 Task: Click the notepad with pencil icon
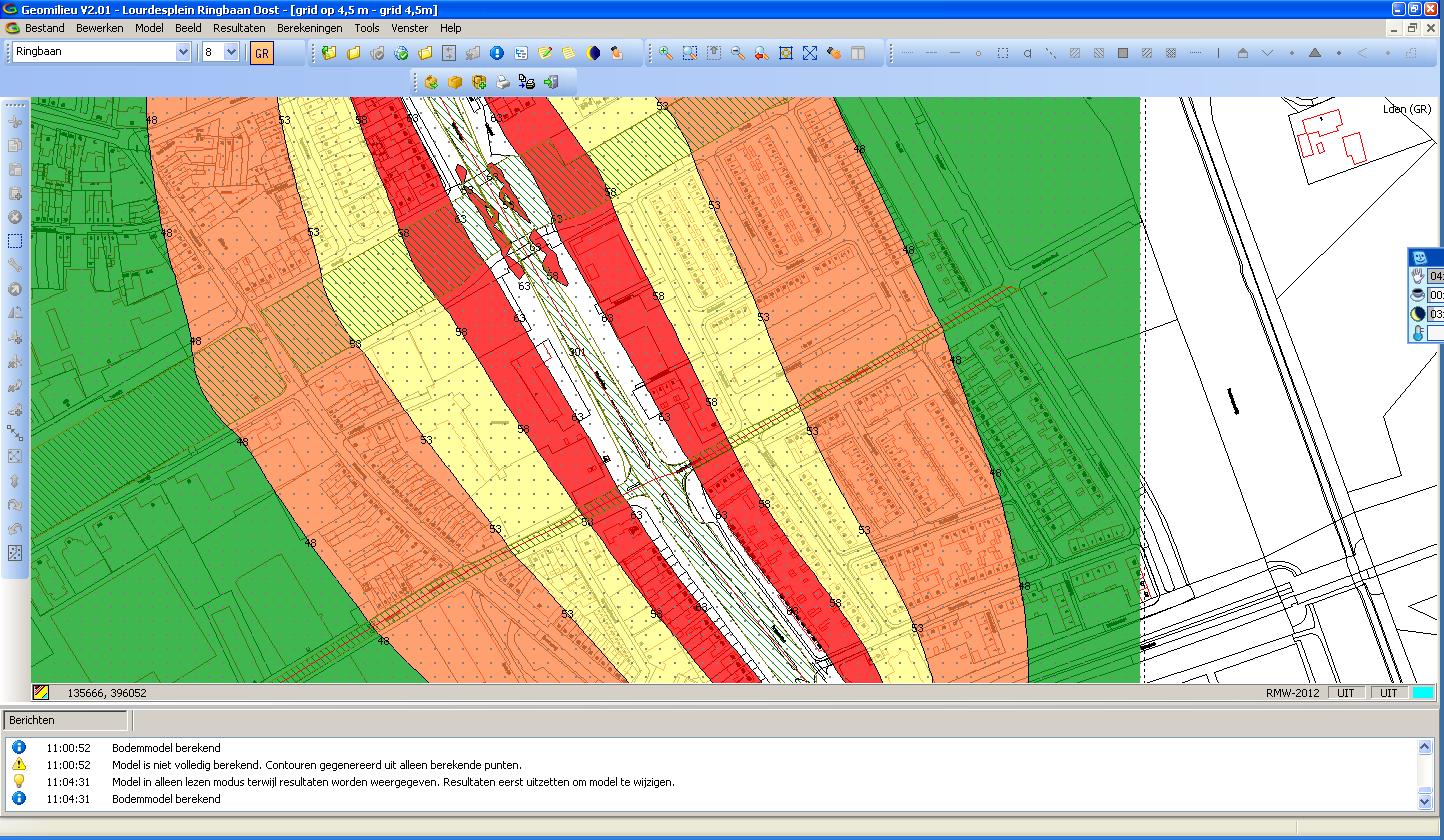point(545,53)
